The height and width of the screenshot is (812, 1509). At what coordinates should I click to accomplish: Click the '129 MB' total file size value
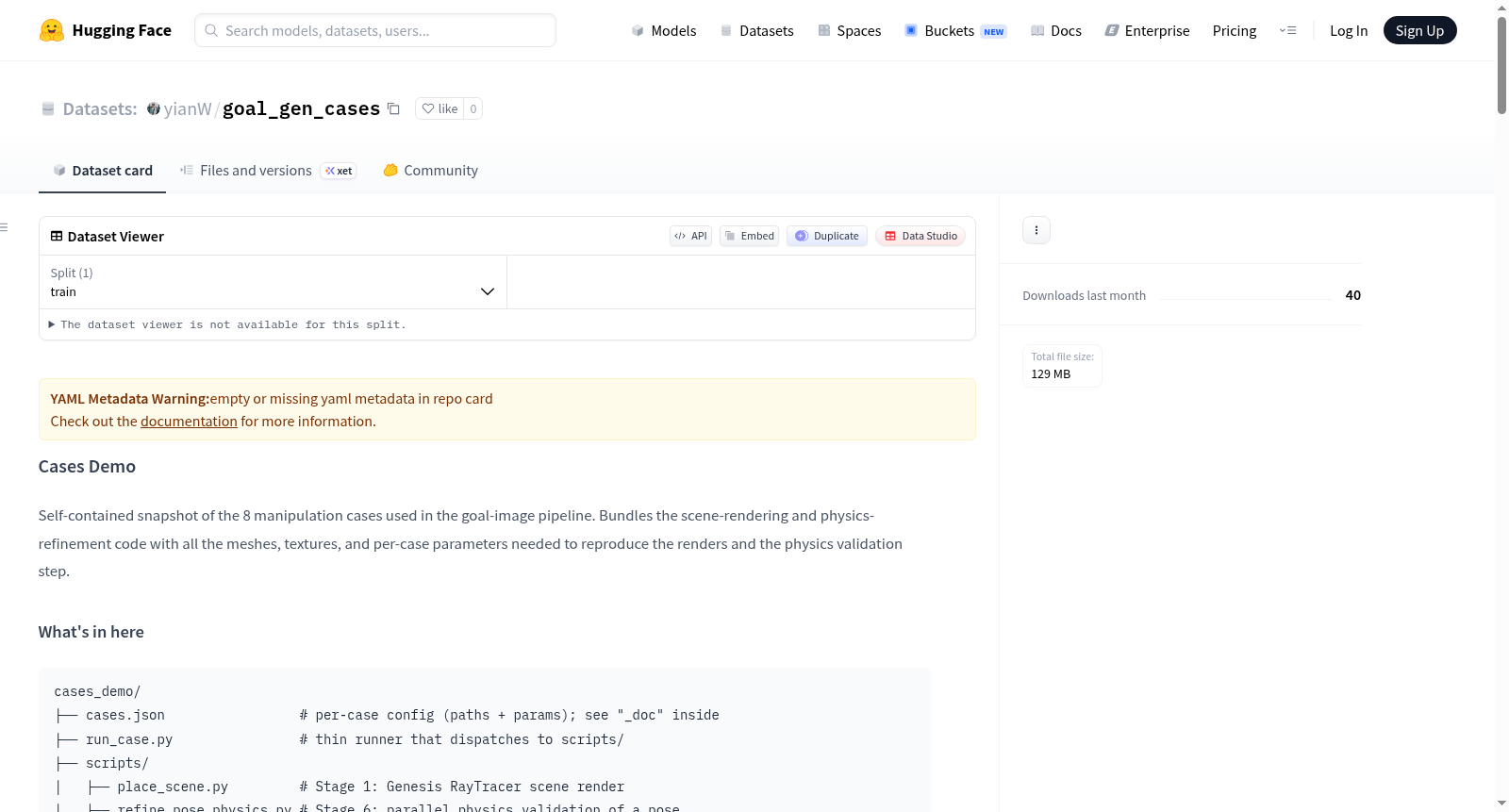tap(1051, 374)
